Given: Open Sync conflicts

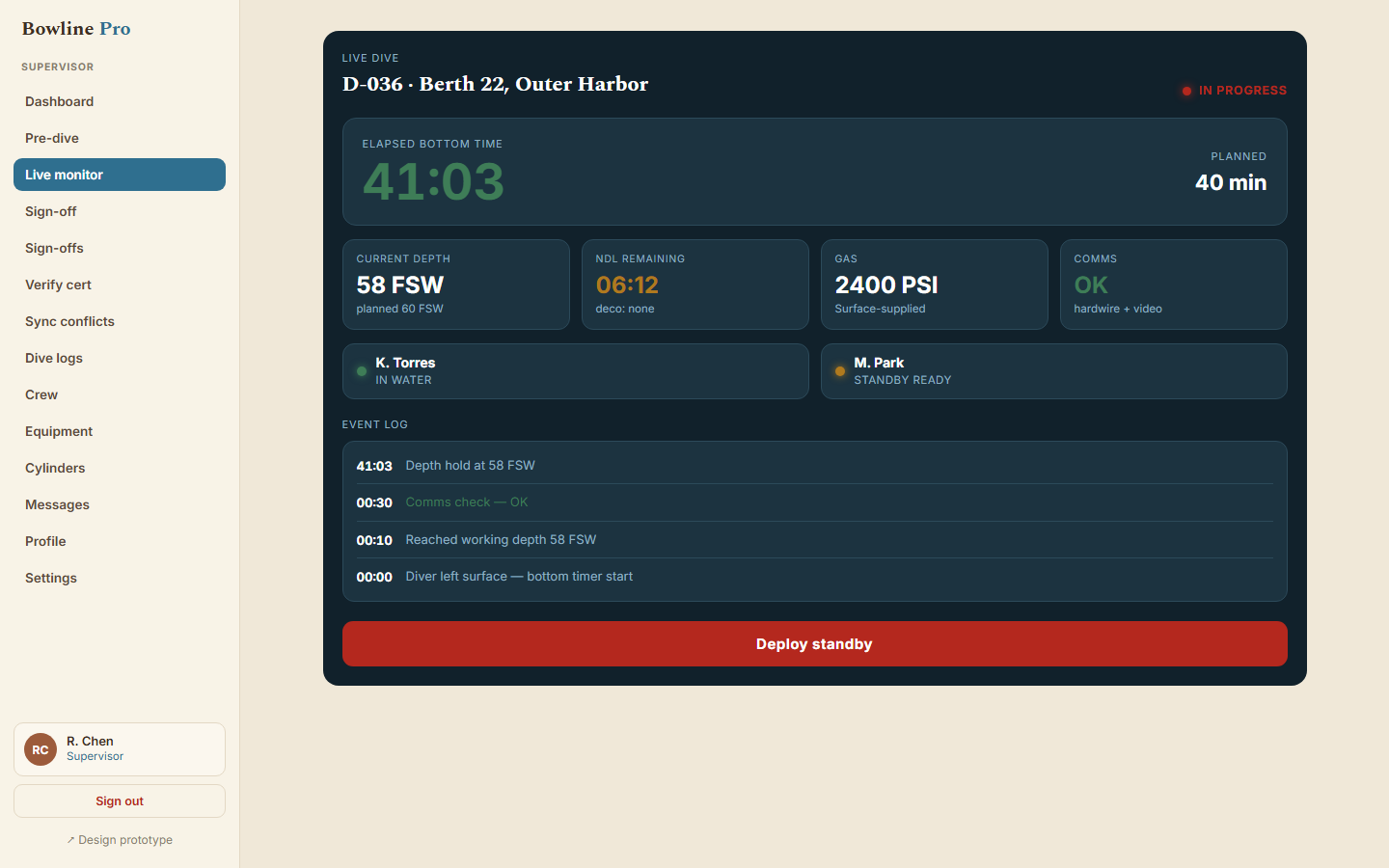Looking at the screenshot, I should (x=120, y=321).
